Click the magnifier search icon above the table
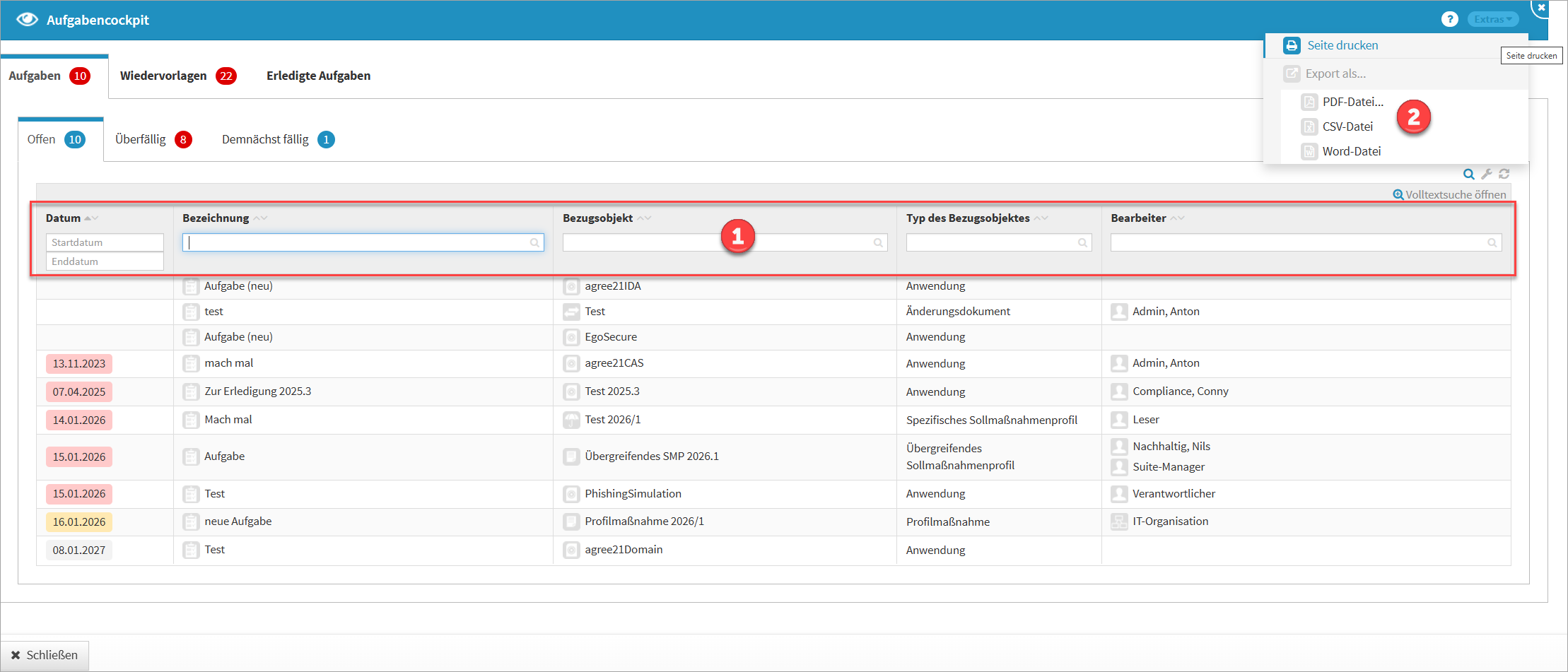The height and width of the screenshot is (672, 1568). click(x=1468, y=174)
